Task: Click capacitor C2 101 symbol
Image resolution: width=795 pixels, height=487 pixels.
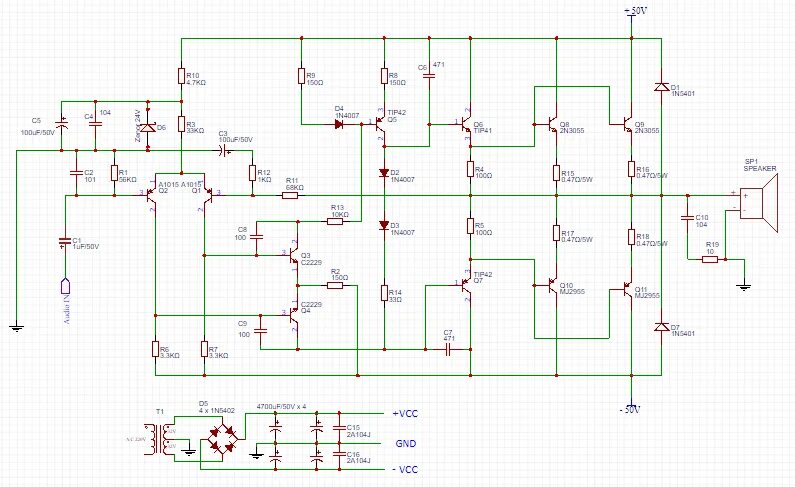Action: (76, 173)
